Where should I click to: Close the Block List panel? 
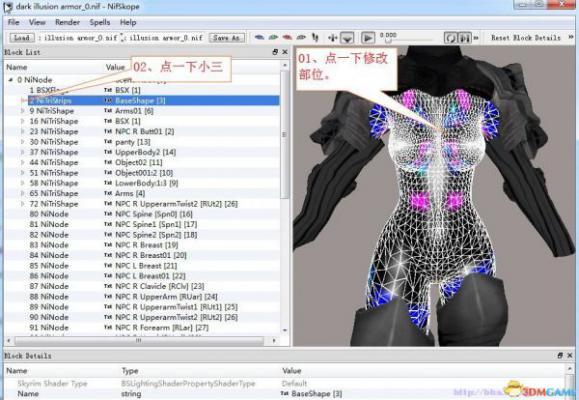pos(285,52)
